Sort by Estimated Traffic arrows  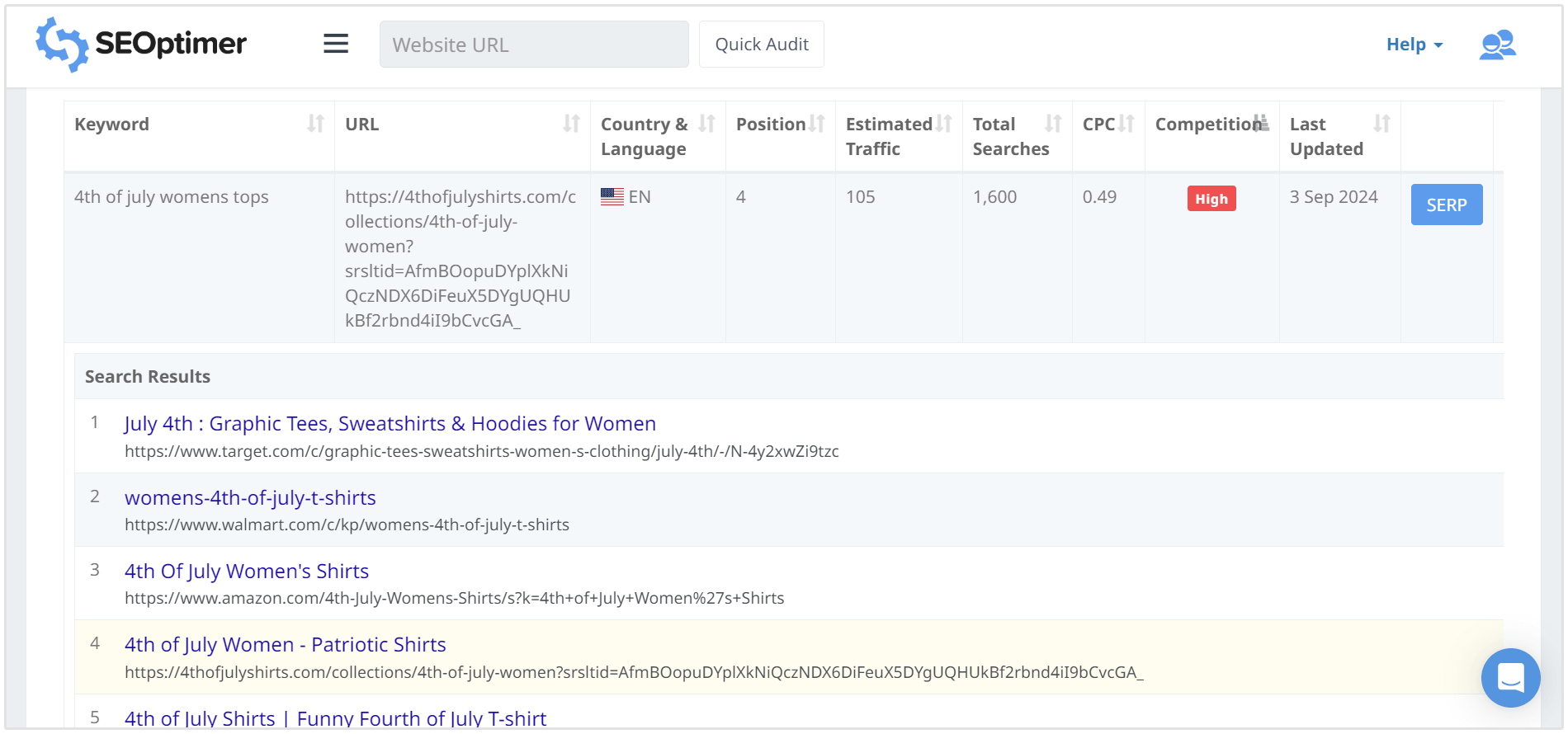point(944,124)
